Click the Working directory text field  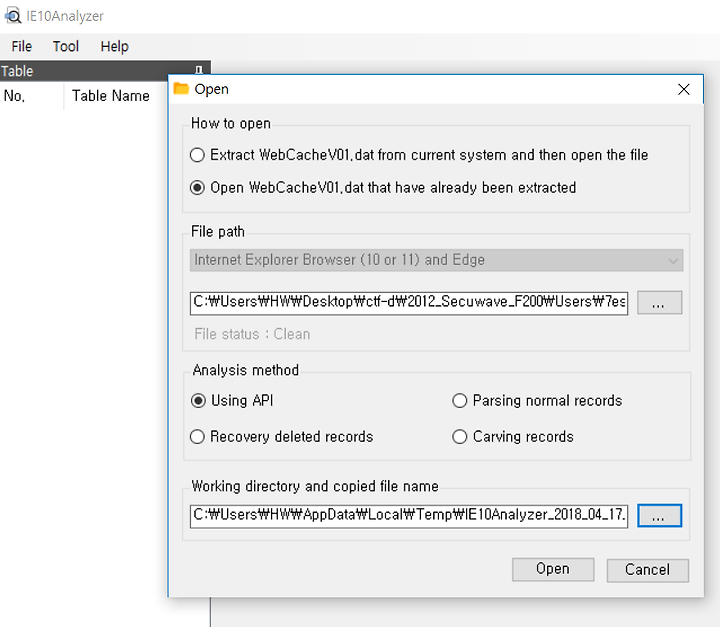click(409, 515)
